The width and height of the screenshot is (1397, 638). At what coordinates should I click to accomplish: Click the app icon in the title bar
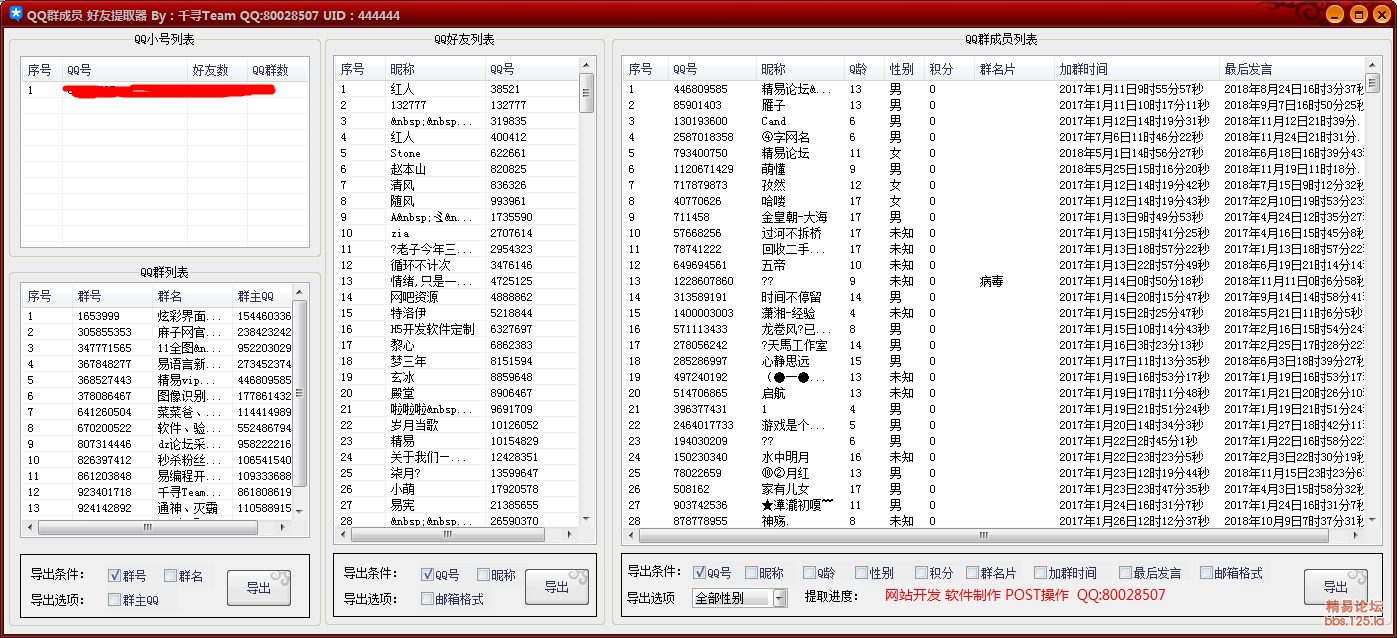pyautogui.click(x=15, y=14)
